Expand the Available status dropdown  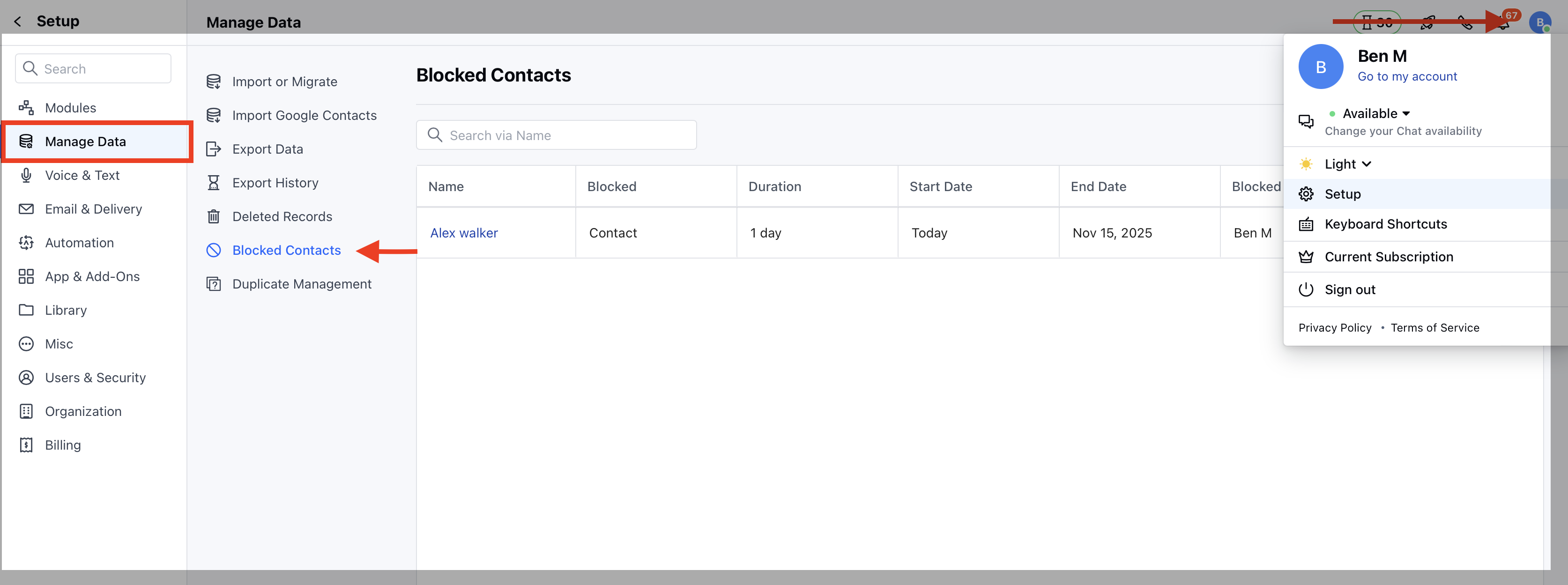(1405, 113)
